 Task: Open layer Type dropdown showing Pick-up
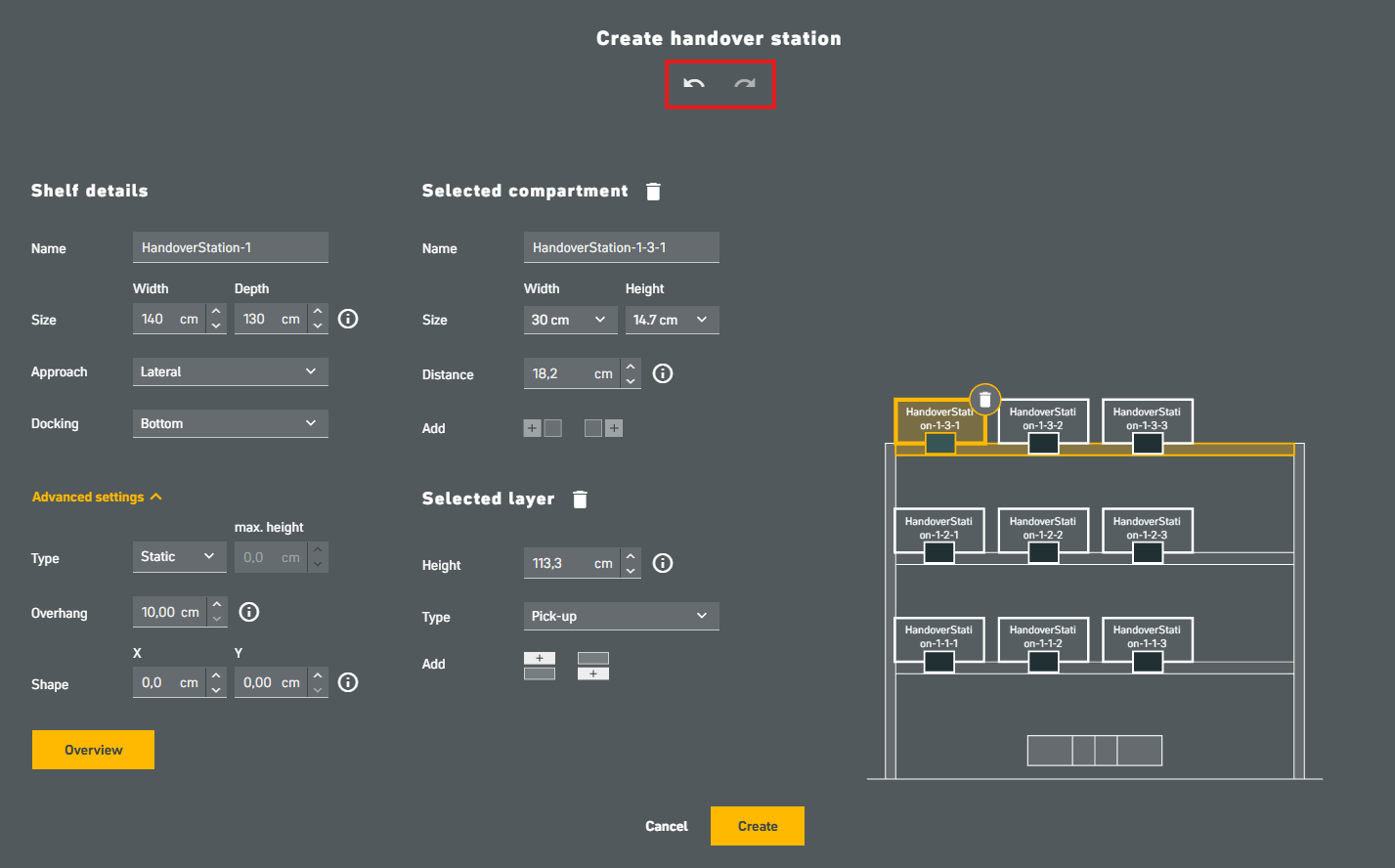(622, 616)
